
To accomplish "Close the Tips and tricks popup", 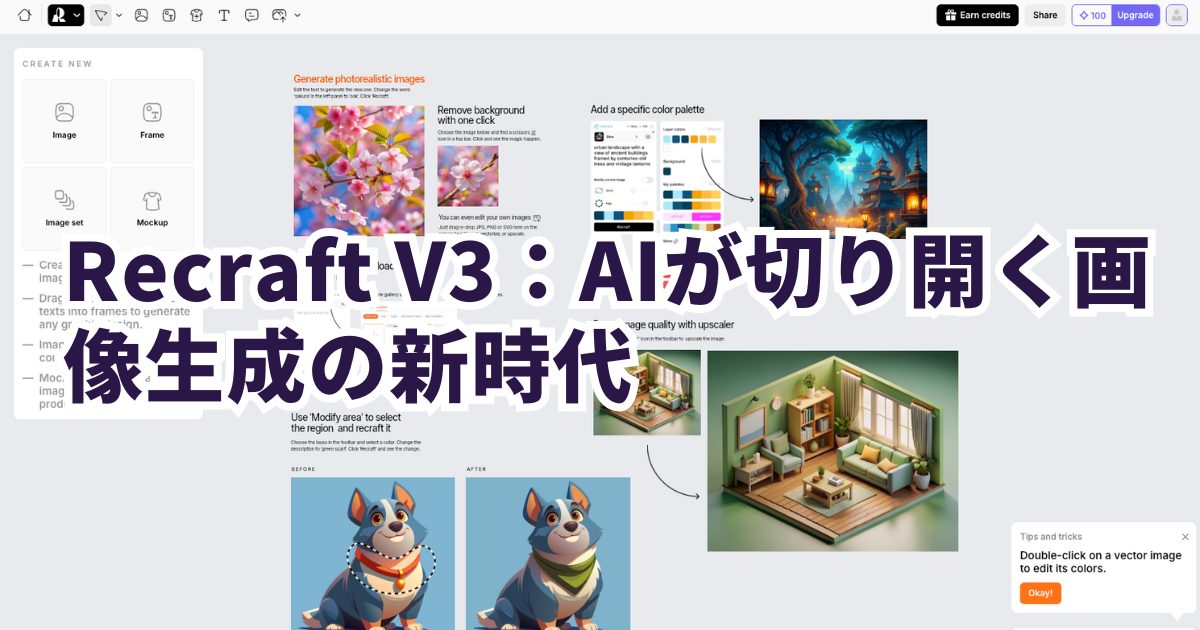I will tap(1185, 537).
